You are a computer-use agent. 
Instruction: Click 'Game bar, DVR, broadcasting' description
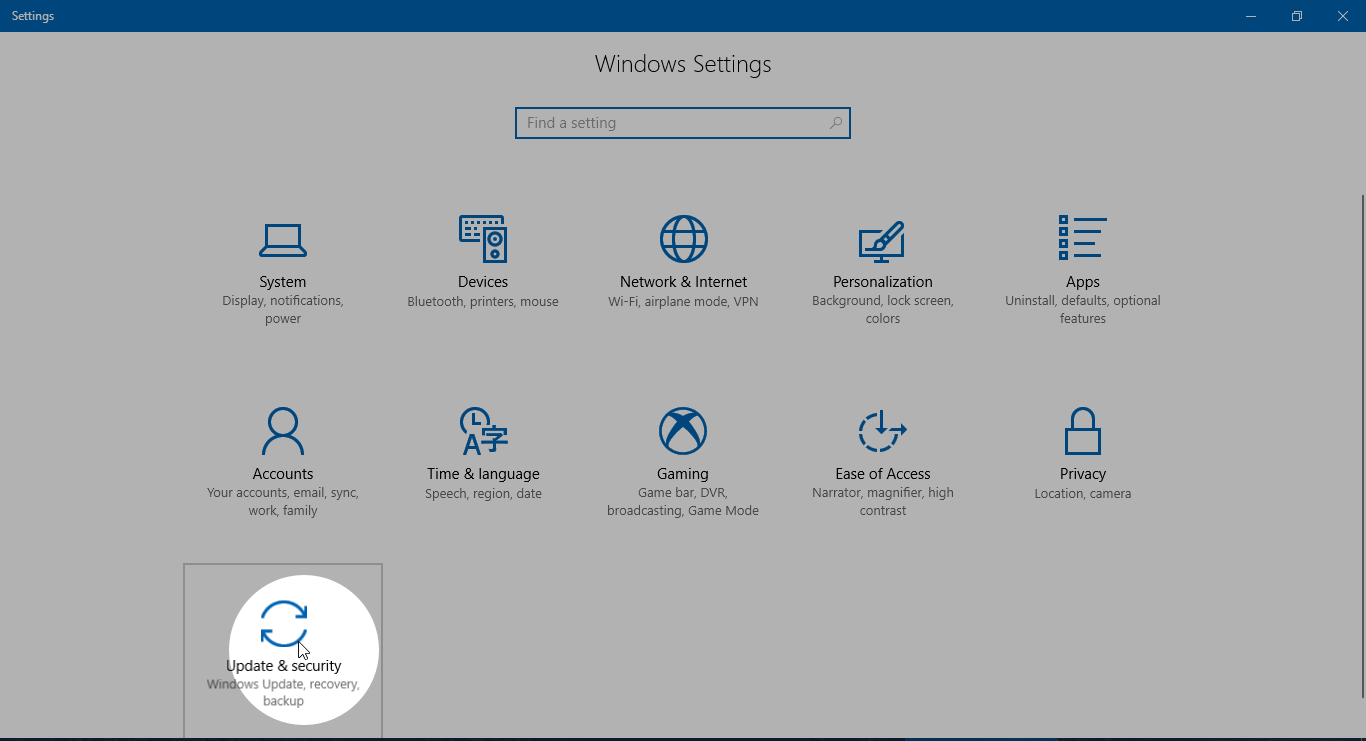(x=683, y=502)
